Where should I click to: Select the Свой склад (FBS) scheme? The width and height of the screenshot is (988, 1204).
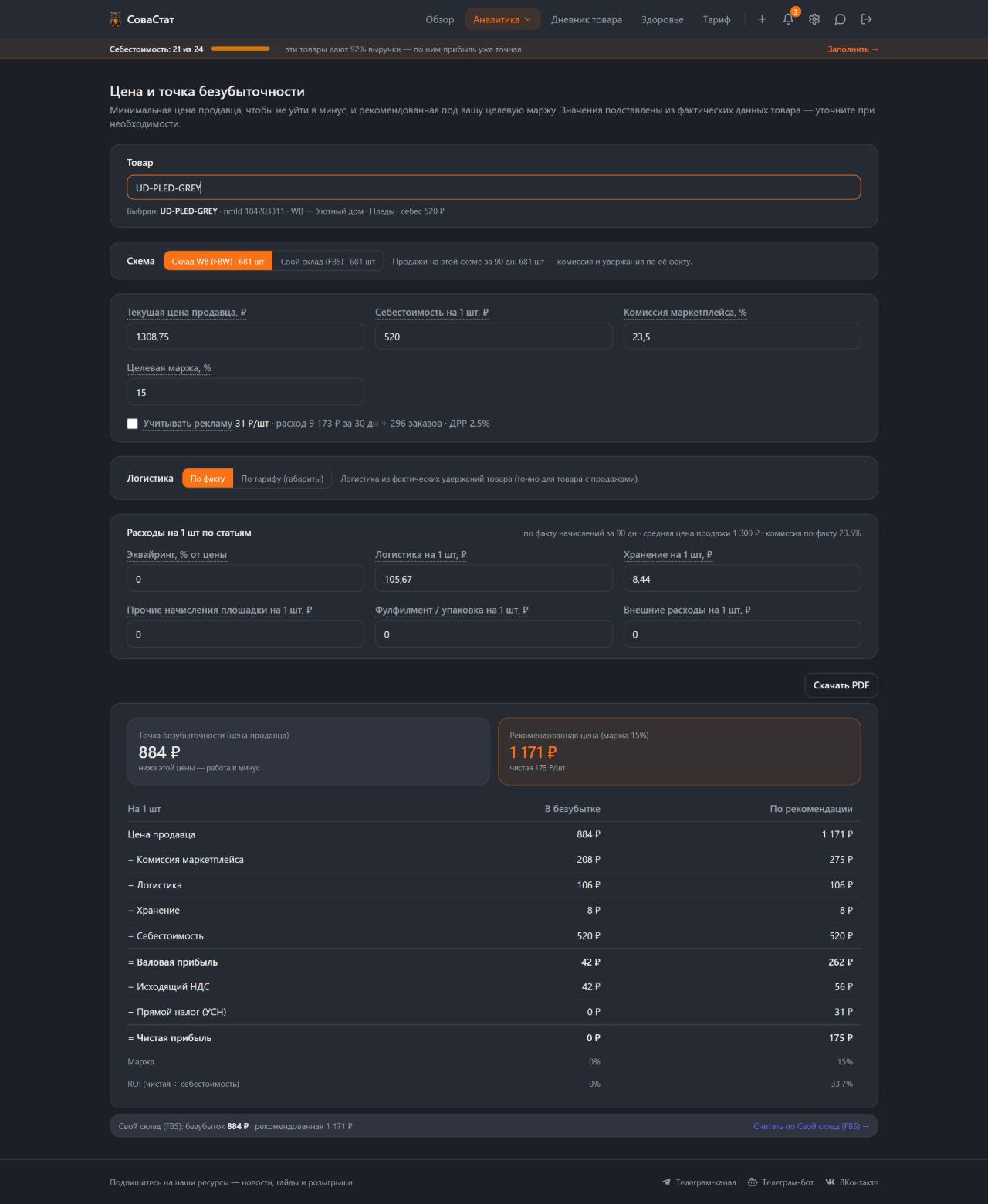coord(328,262)
